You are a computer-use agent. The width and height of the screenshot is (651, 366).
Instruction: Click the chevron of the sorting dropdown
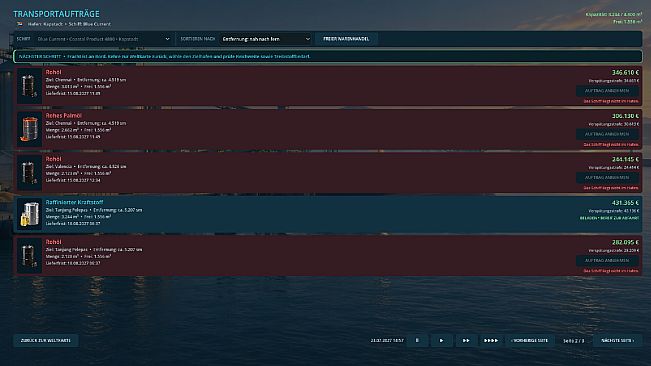click(308, 39)
